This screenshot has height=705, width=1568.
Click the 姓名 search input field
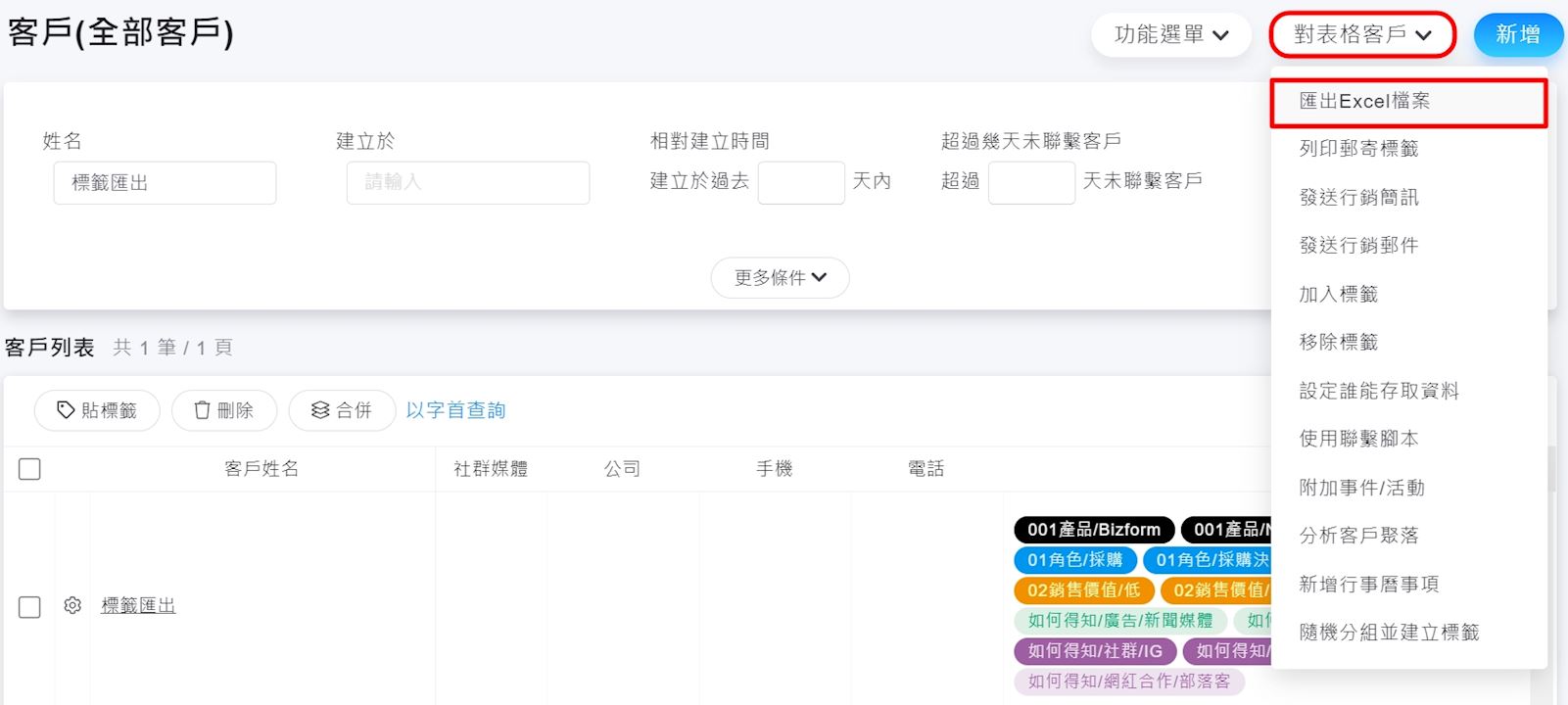point(165,183)
